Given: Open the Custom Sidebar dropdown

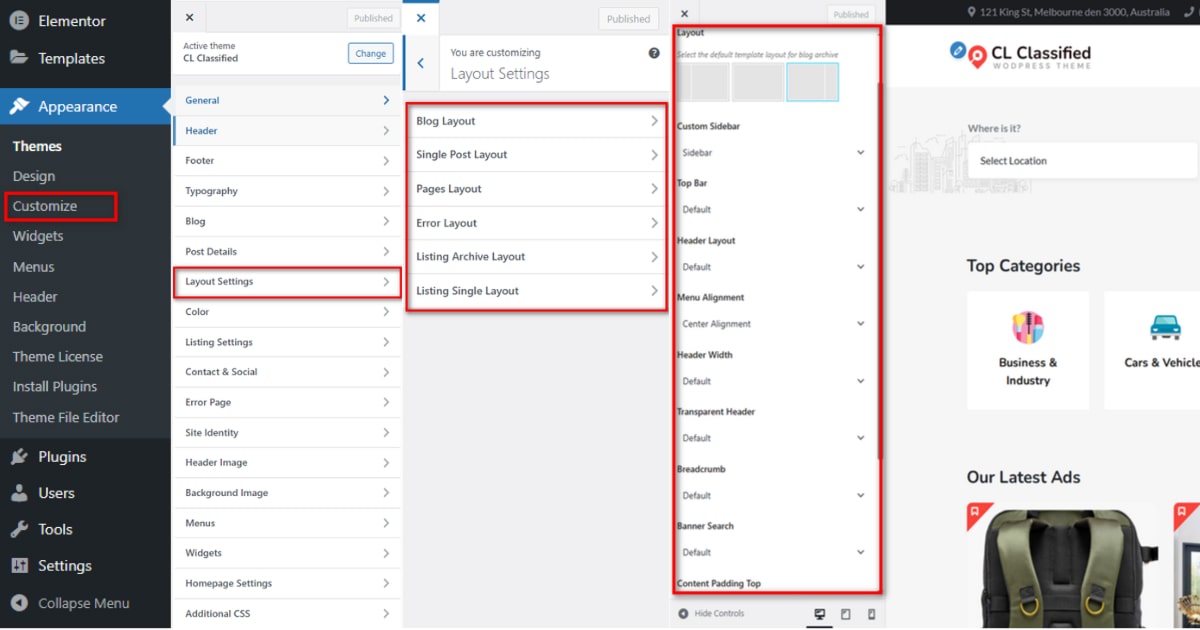Looking at the screenshot, I should coord(773,153).
